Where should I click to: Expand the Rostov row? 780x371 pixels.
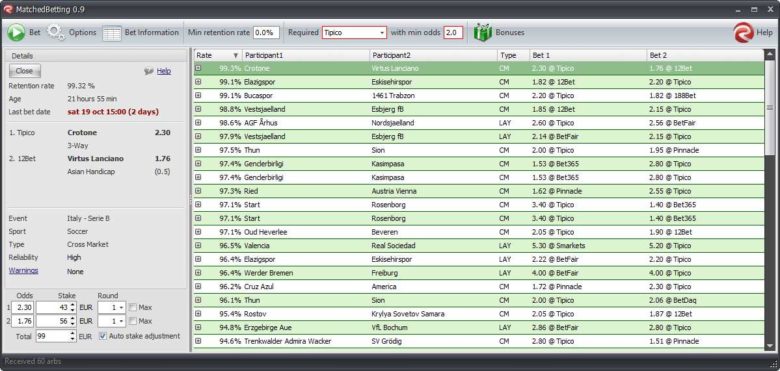pos(198,313)
